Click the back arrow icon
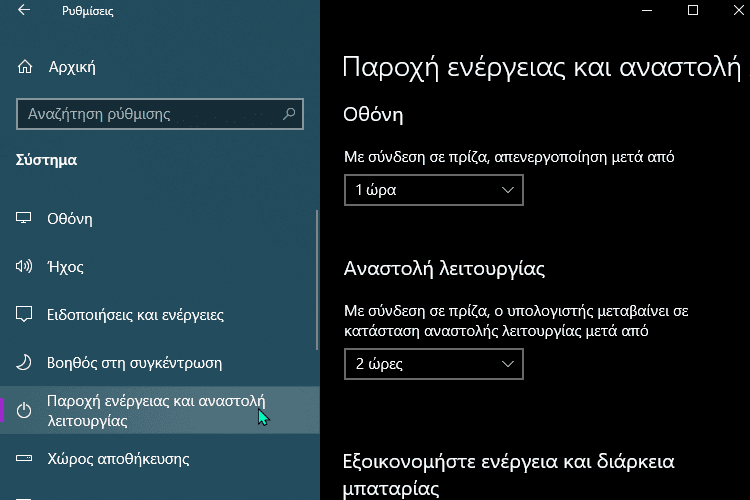The width and height of the screenshot is (750, 500). point(24,10)
